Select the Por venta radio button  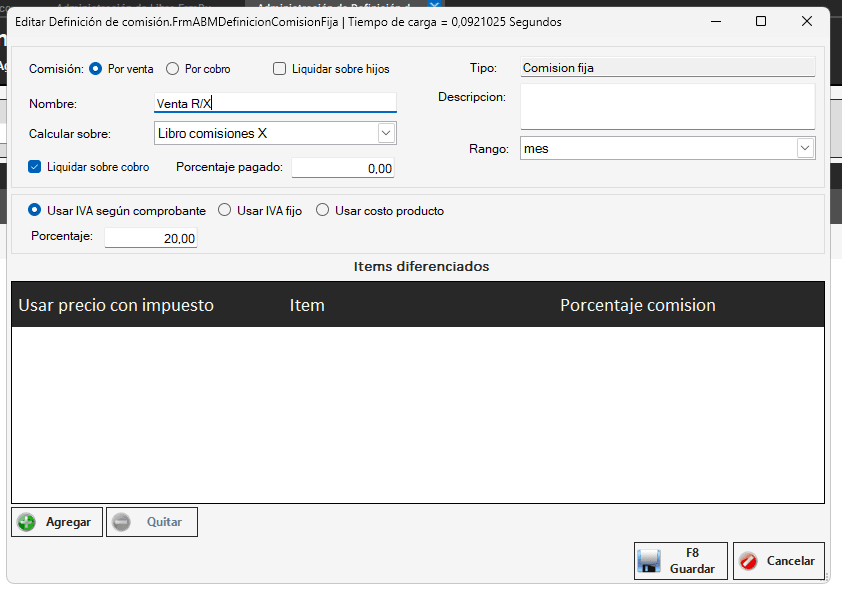coord(96,69)
